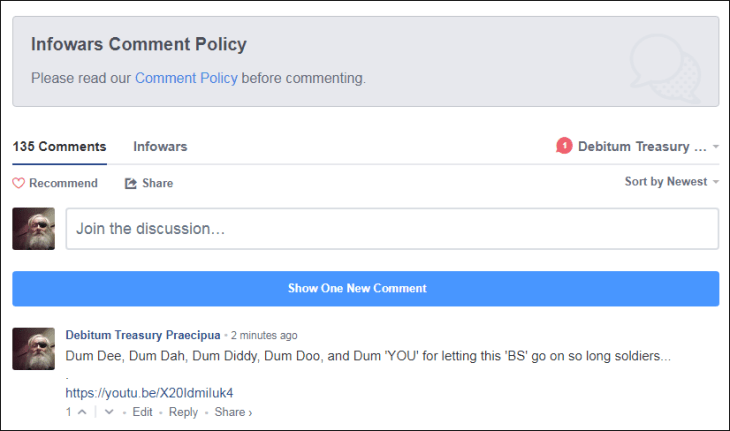Image resolution: width=730 pixels, height=431 pixels.
Task: Upvote the Debitum Treasury comment
Action: point(82,412)
